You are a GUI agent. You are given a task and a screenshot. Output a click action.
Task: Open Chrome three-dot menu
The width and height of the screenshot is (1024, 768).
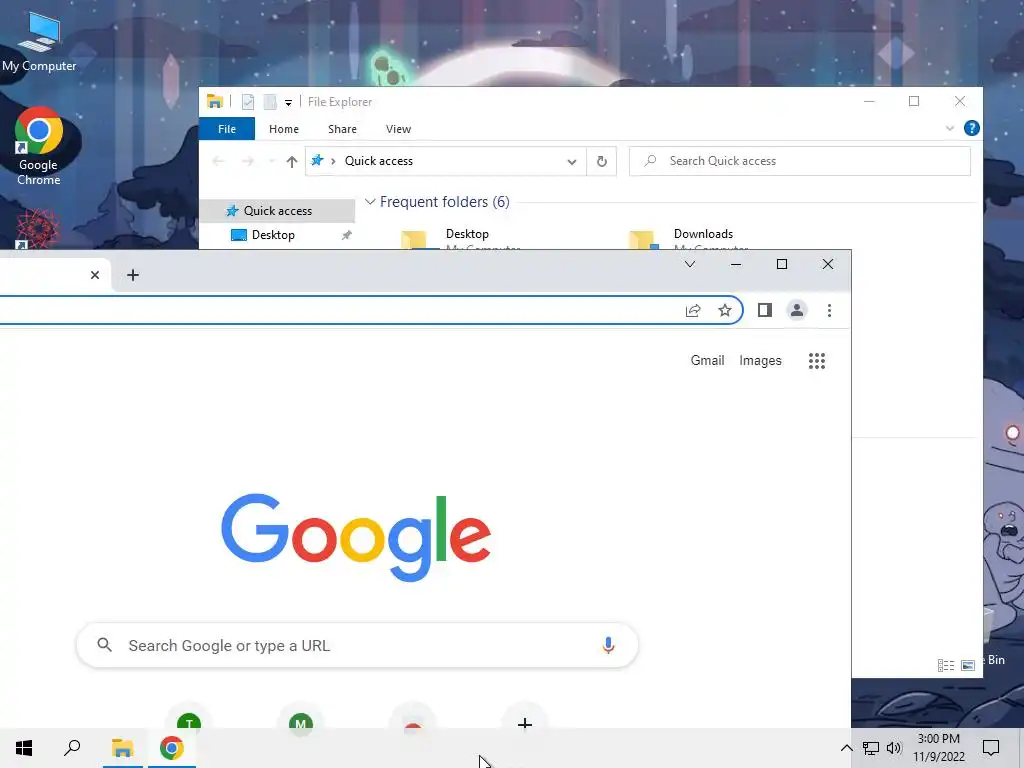pos(829,310)
